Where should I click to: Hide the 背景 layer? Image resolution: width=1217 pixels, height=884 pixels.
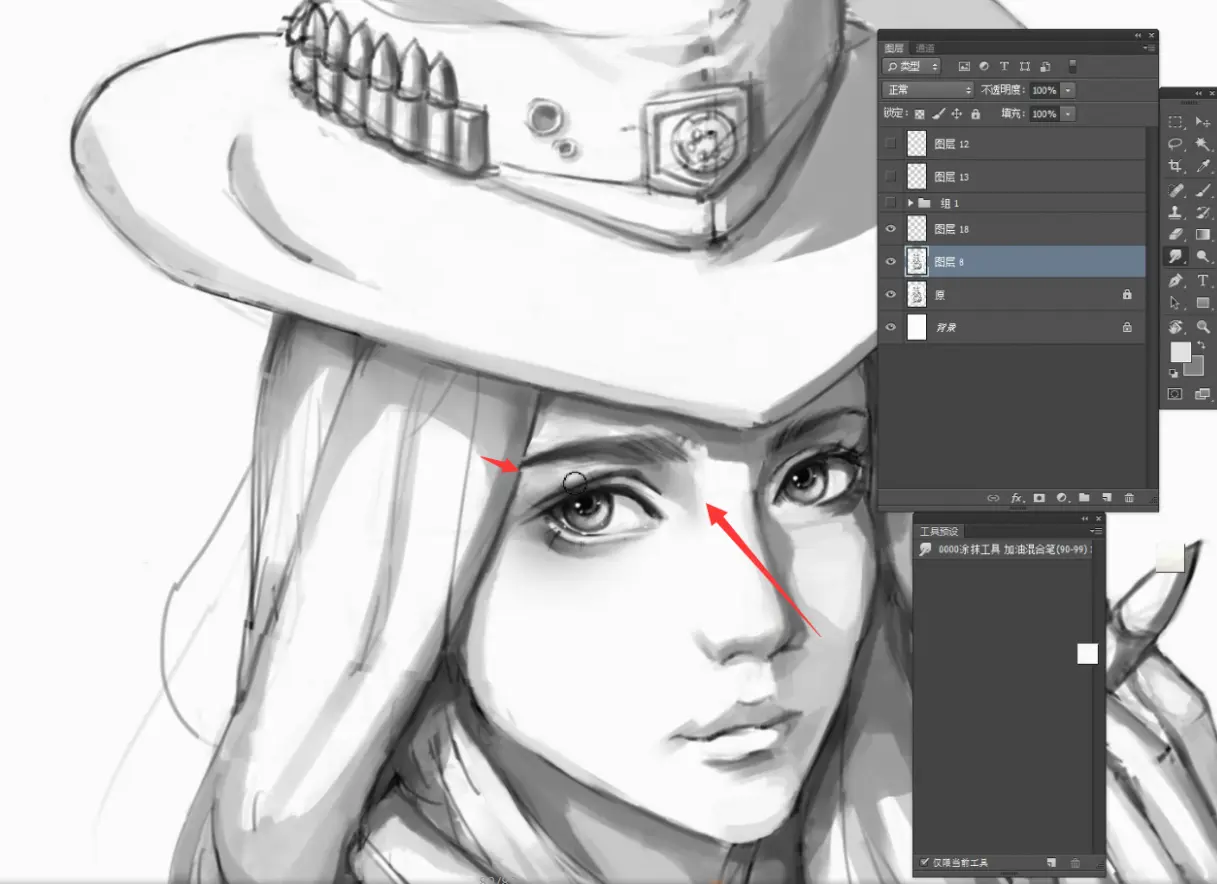coord(890,327)
